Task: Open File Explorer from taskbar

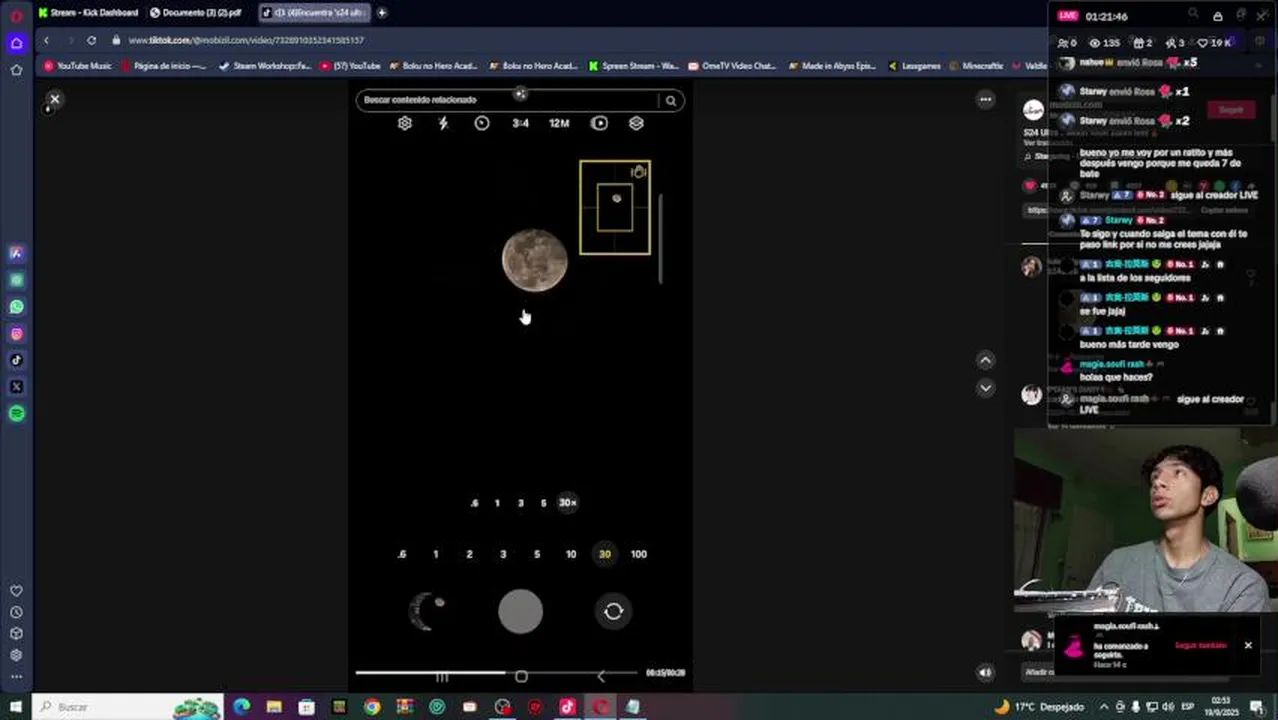Action: click(274, 707)
